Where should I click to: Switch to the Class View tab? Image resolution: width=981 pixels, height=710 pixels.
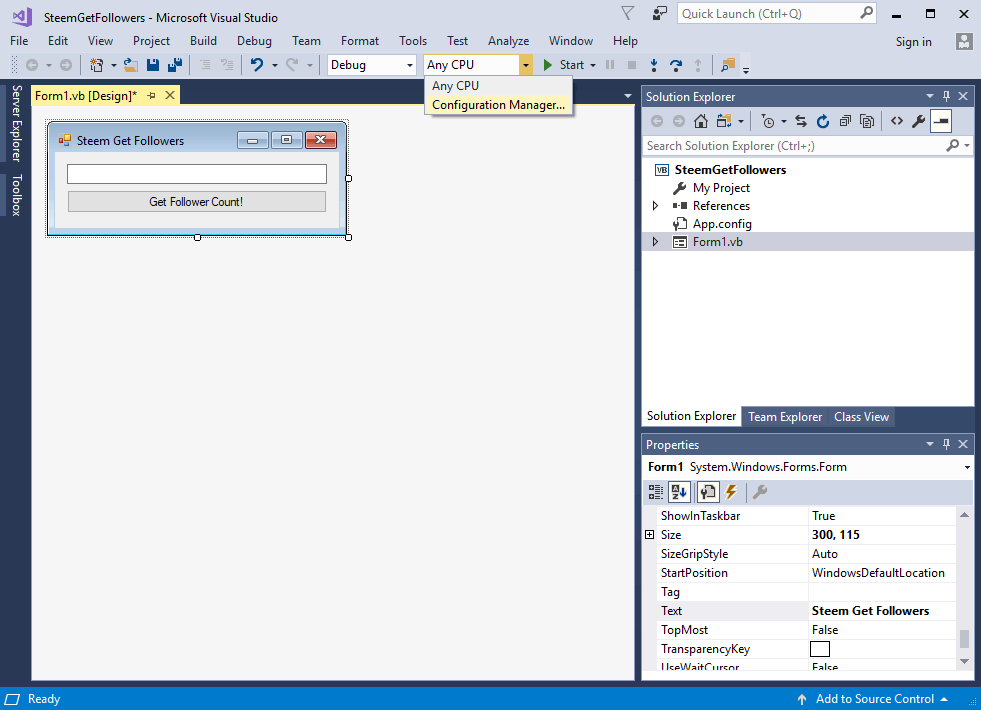(x=861, y=417)
